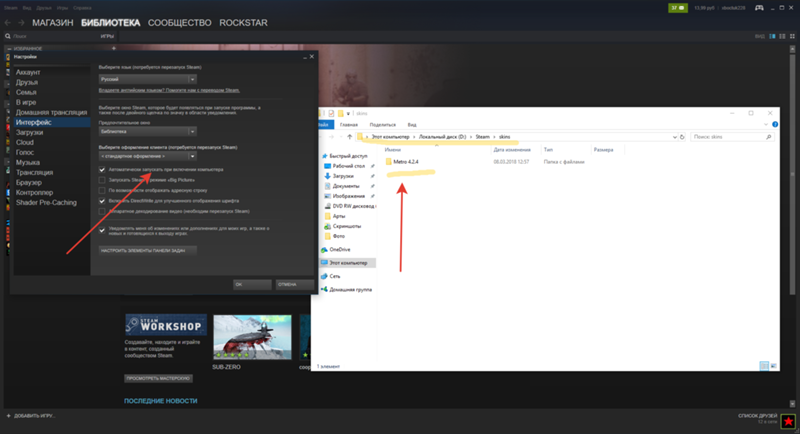
Task: Select Аккаунт in settings sidebar
Action: 28,72
